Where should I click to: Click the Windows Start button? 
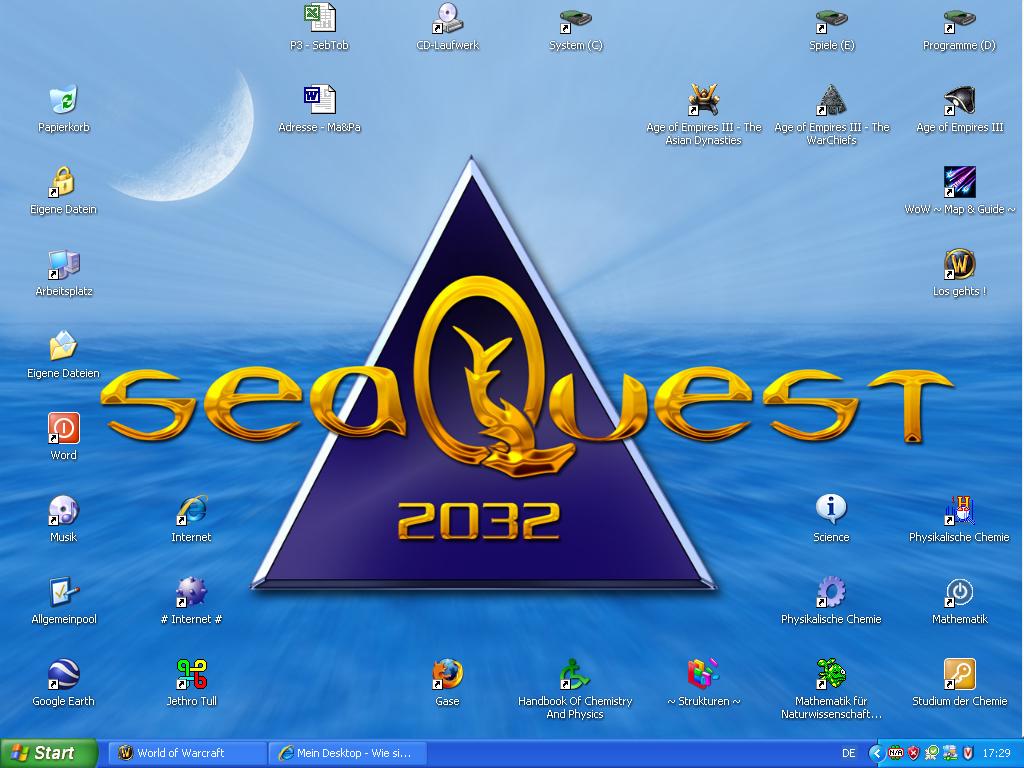pyautogui.click(x=48, y=753)
